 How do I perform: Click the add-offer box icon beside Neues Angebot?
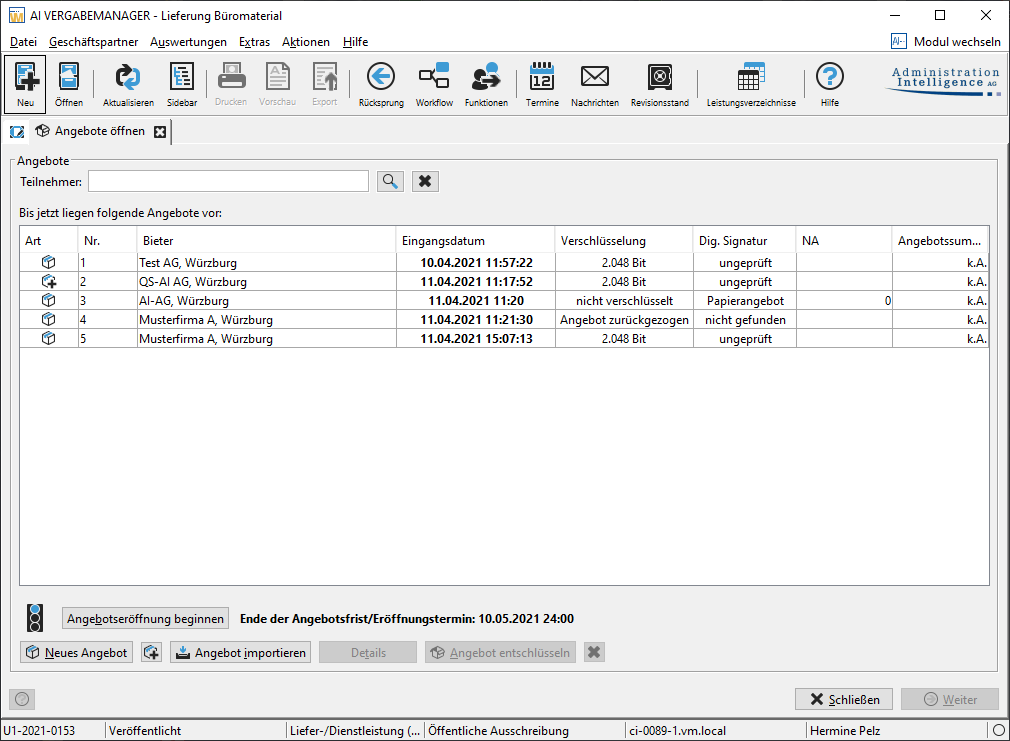pyautogui.click(x=151, y=652)
